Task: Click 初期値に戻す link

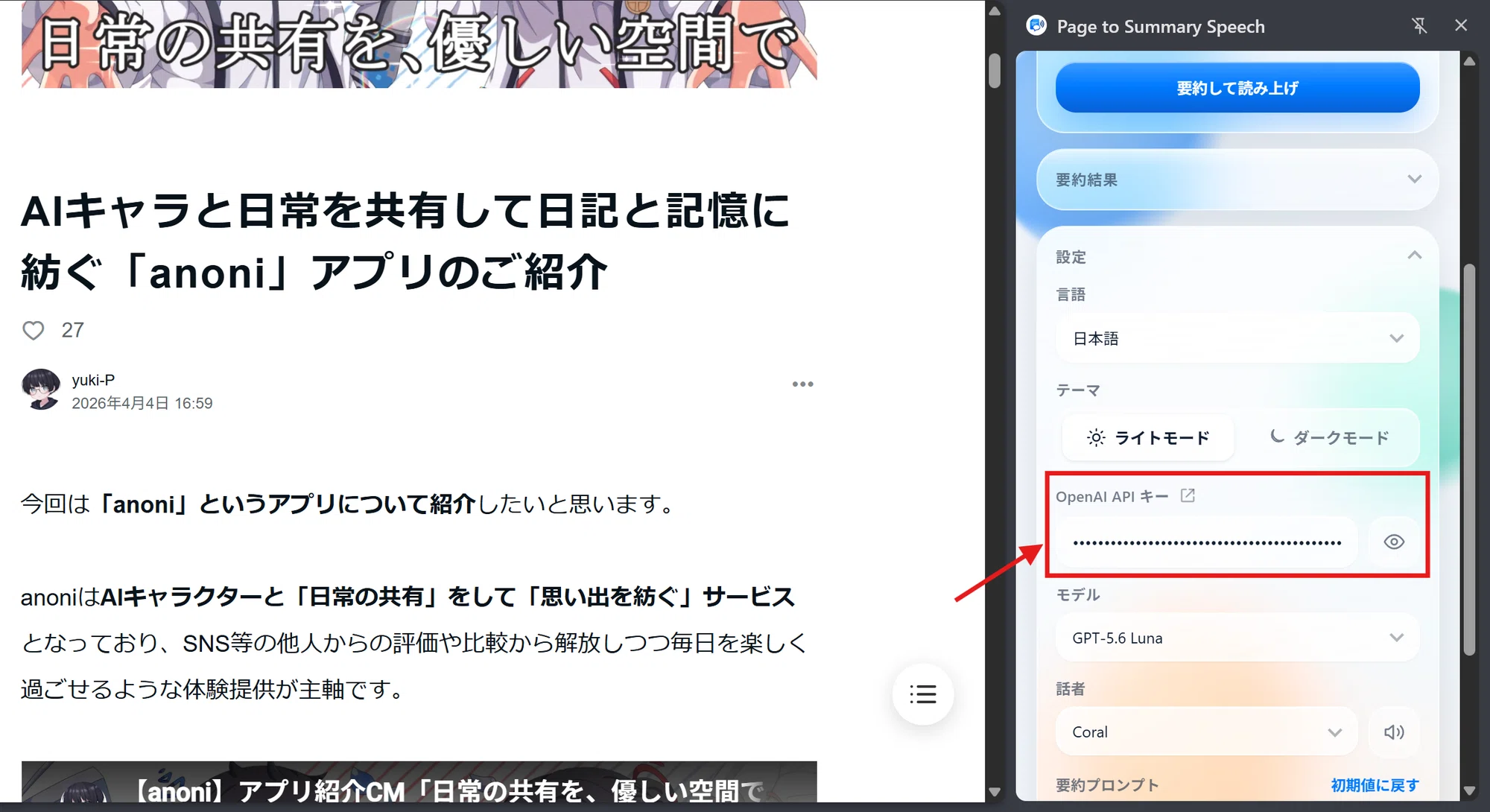Action: tap(1375, 785)
